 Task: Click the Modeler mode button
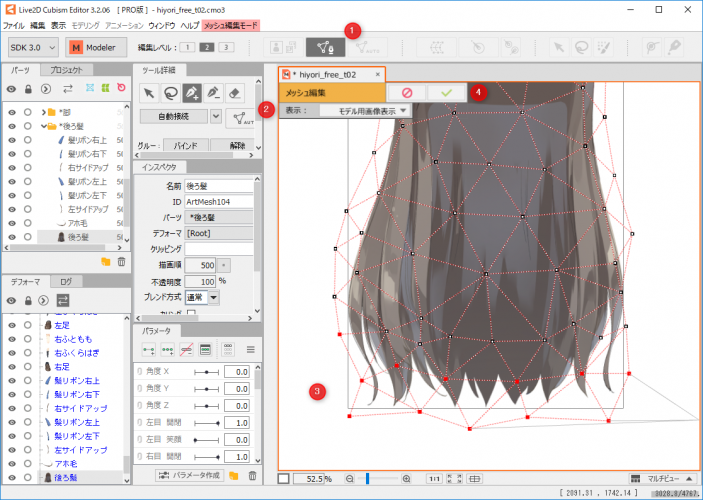95,46
